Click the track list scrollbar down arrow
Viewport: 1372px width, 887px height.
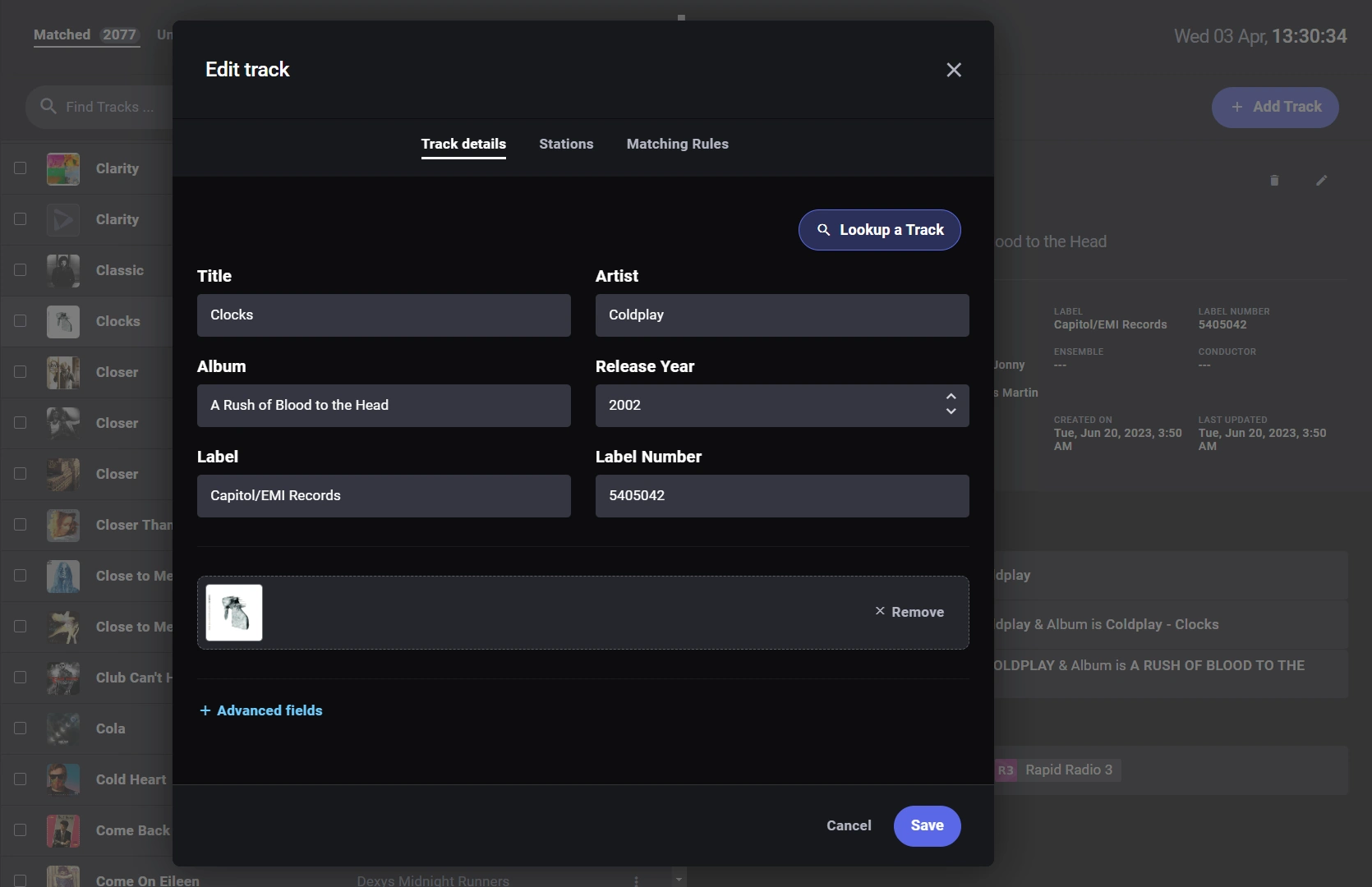coord(679,879)
